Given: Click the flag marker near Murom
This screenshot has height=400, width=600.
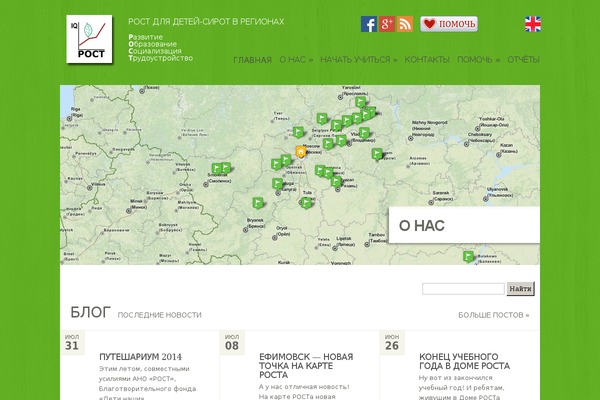Looking at the screenshot, I should point(377,154).
